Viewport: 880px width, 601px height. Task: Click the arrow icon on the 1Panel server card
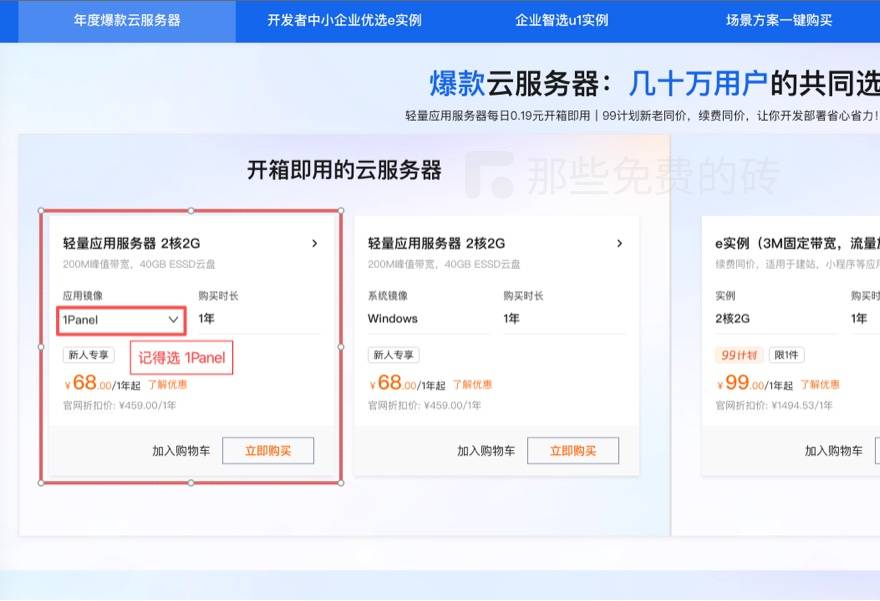click(315, 243)
